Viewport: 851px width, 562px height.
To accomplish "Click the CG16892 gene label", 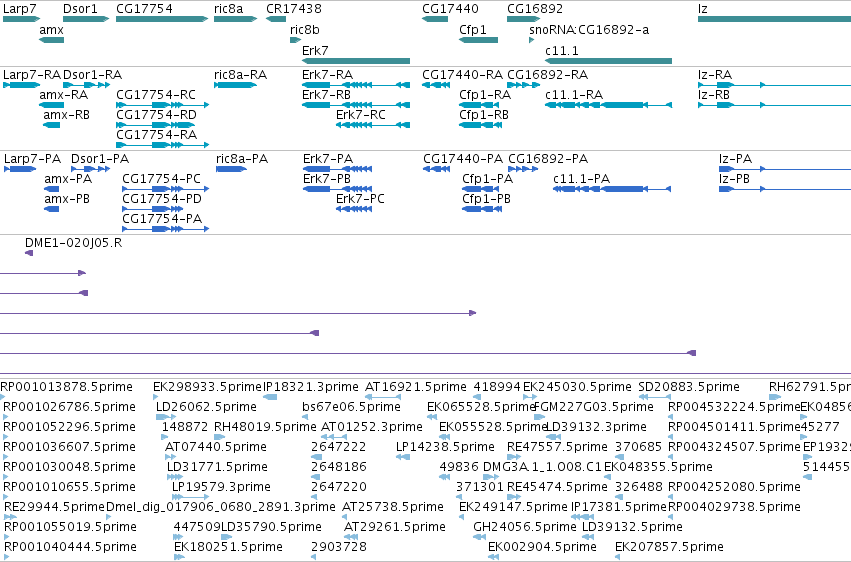I will 535,9.
